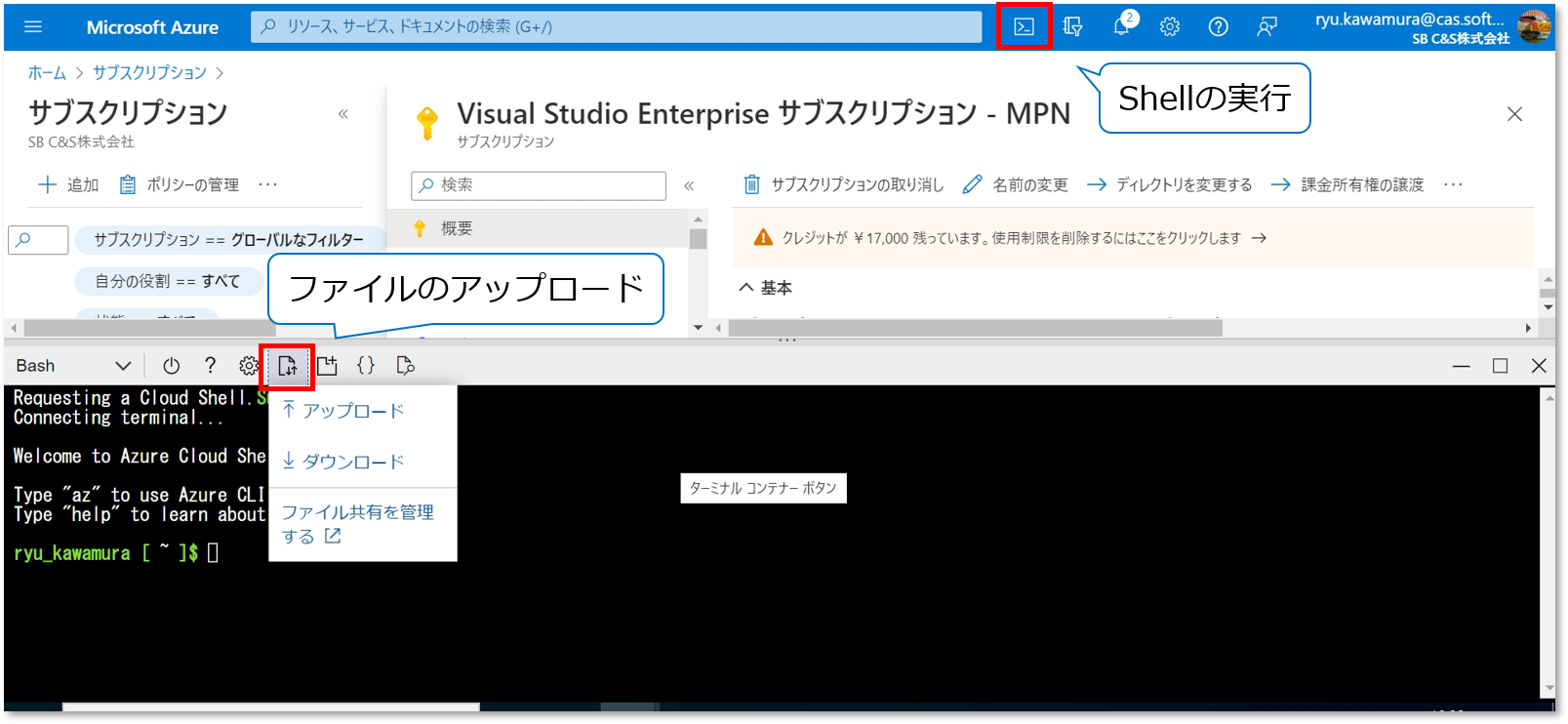Open the help question mark in header
1568x724 pixels.
click(1218, 27)
